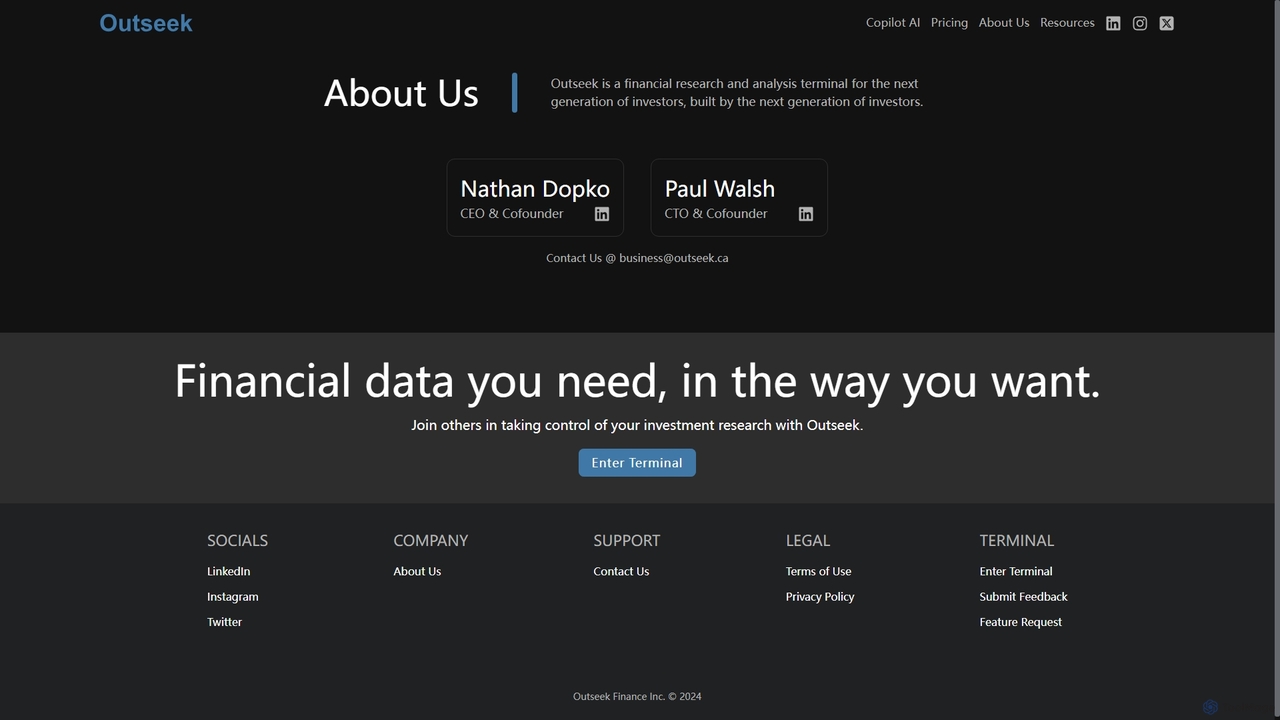
Task: Select the Paul Walsh name card
Action: click(x=739, y=198)
